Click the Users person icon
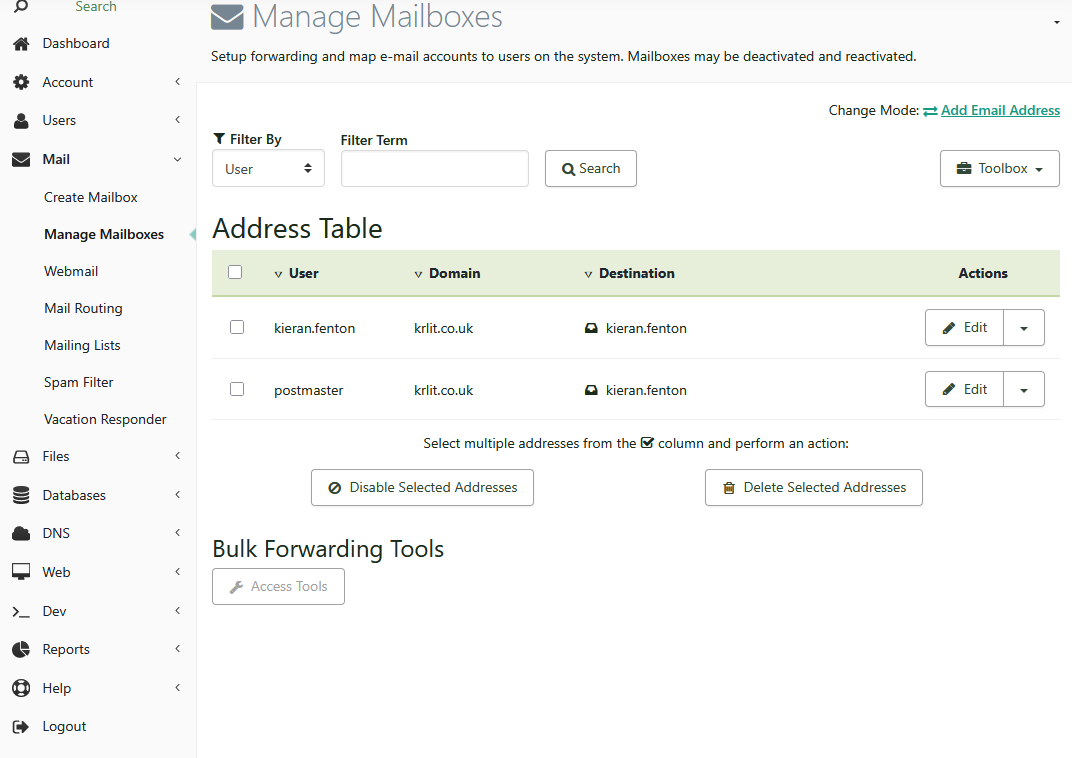Image resolution: width=1072 pixels, height=758 pixels. click(x=20, y=121)
